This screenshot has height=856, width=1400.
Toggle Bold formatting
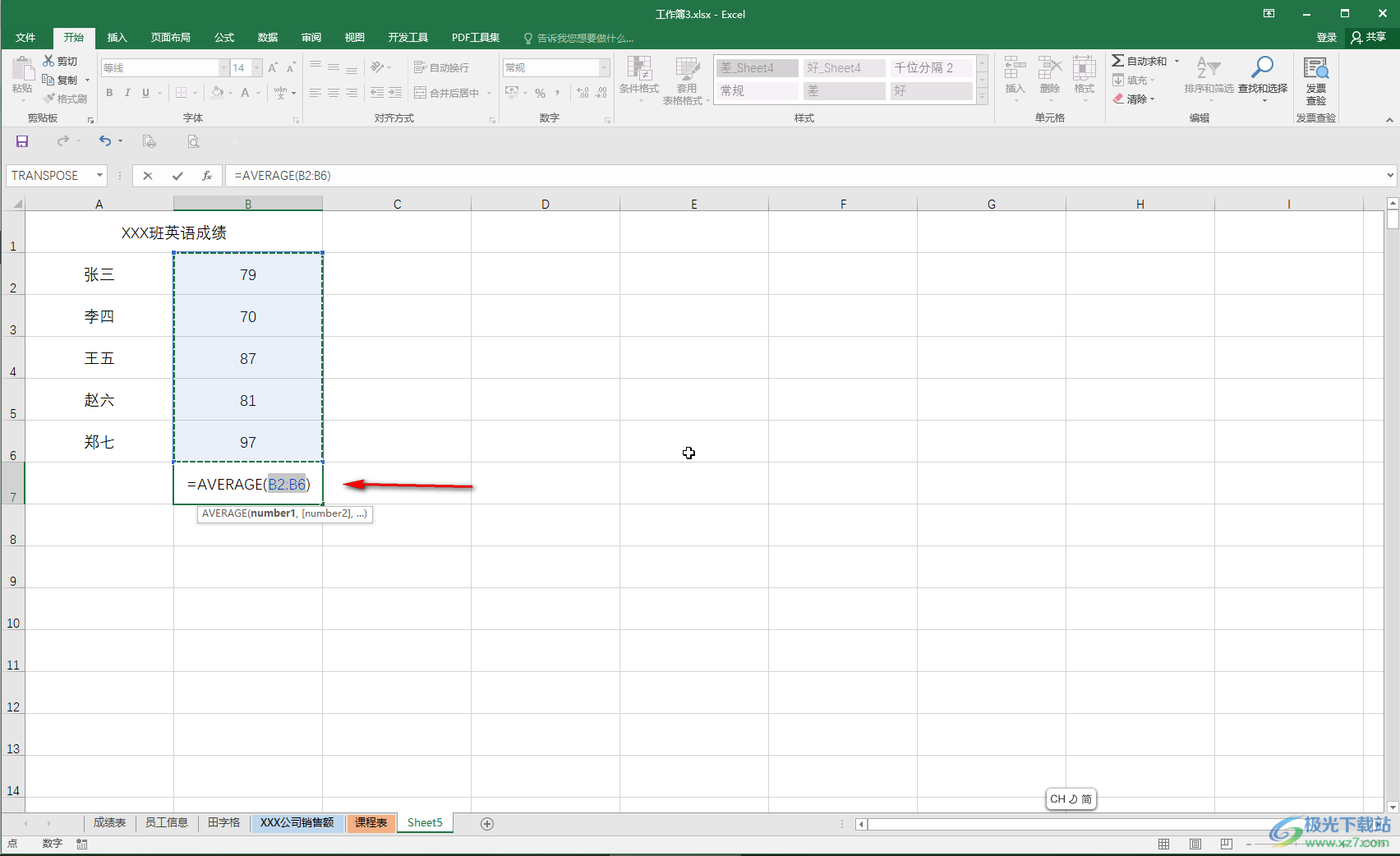(109, 93)
